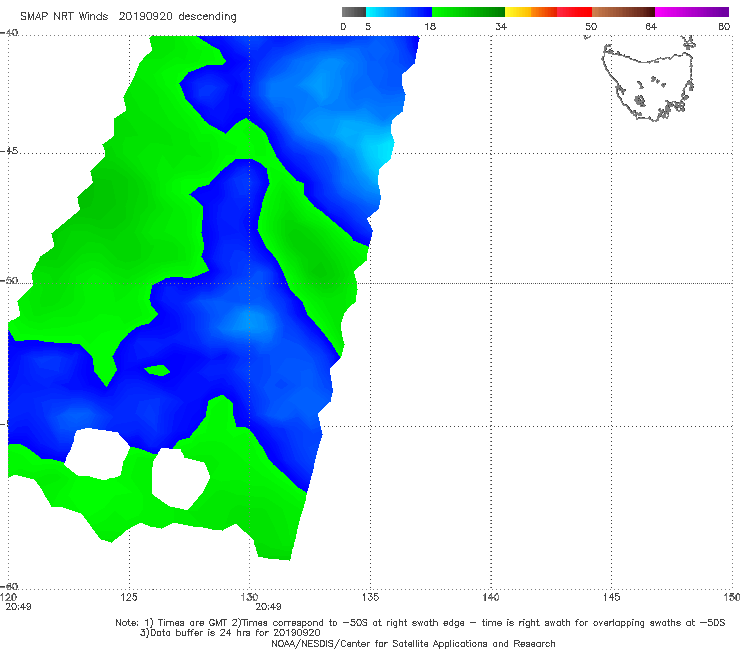This screenshot has height=650, width=740.
Task: Click the red 34-50 segment of color bar
Action: (548, 12)
